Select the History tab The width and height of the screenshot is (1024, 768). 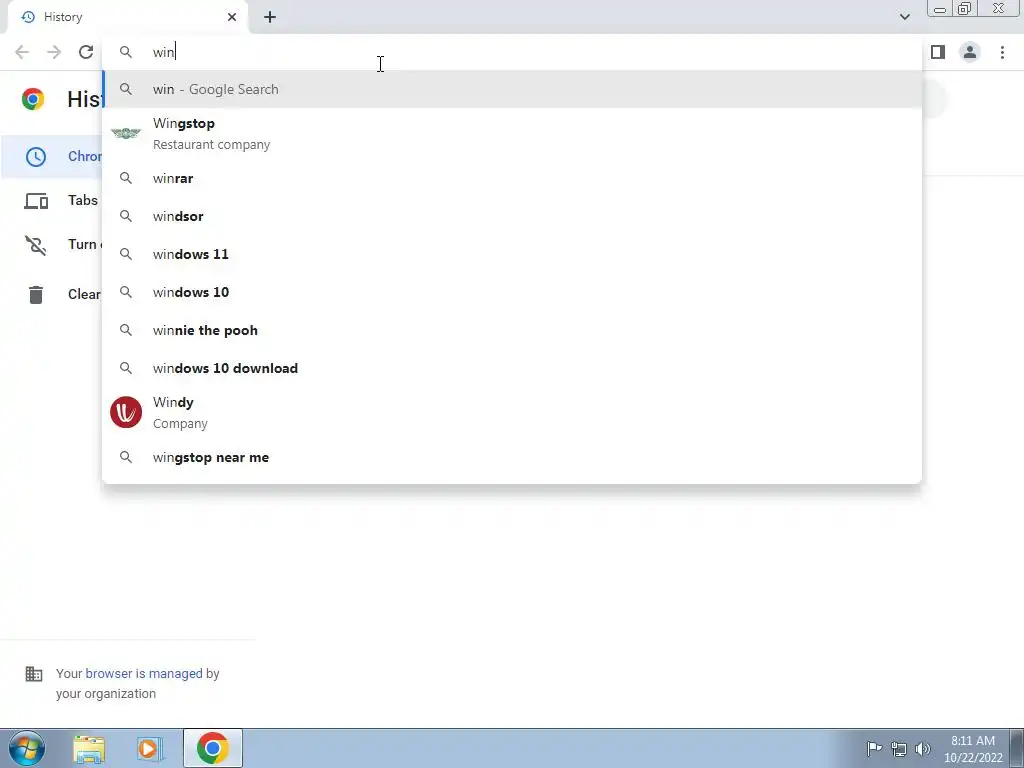coord(127,17)
